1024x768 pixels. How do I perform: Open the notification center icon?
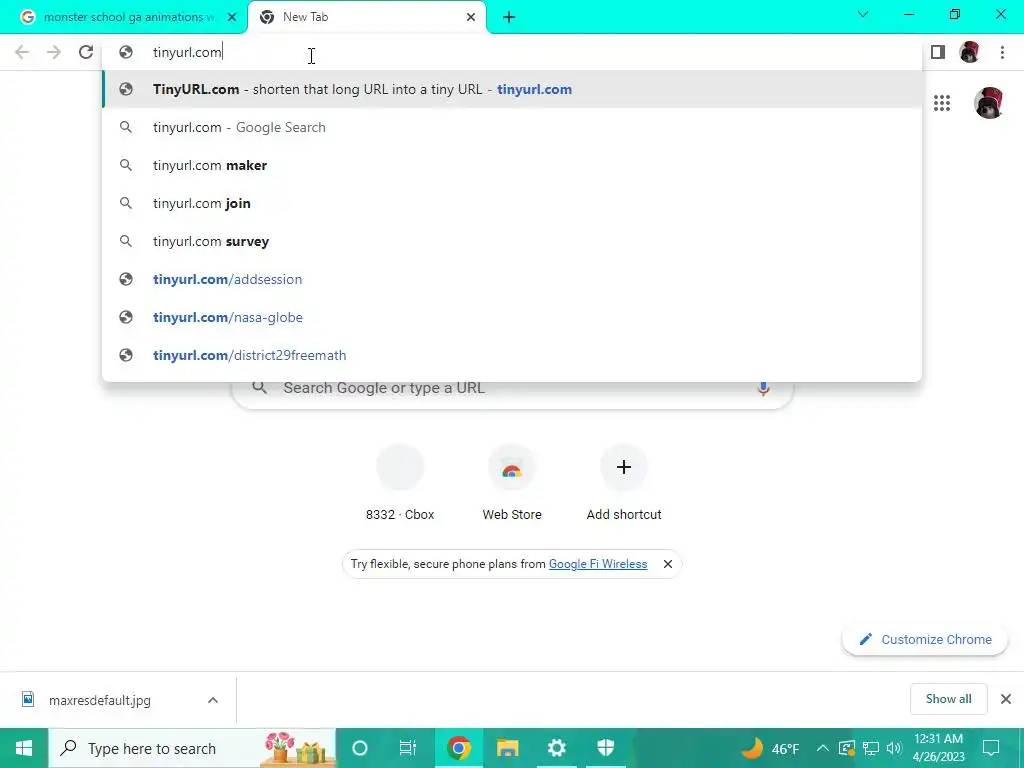991,748
